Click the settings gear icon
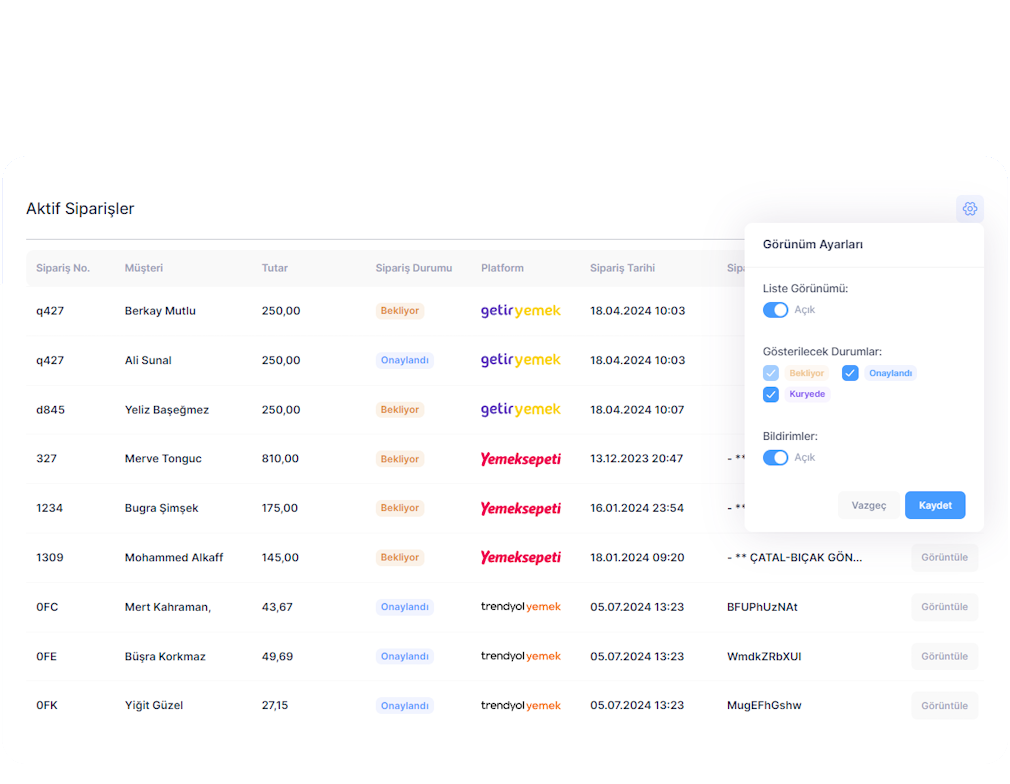This screenshot has width=1010, height=784. [x=969, y=209]
